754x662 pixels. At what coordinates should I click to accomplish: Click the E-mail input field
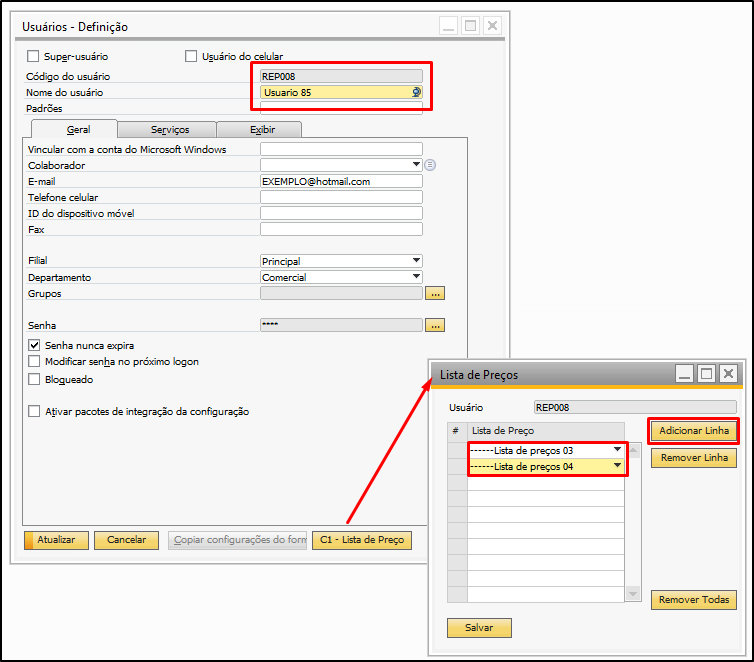341,181
